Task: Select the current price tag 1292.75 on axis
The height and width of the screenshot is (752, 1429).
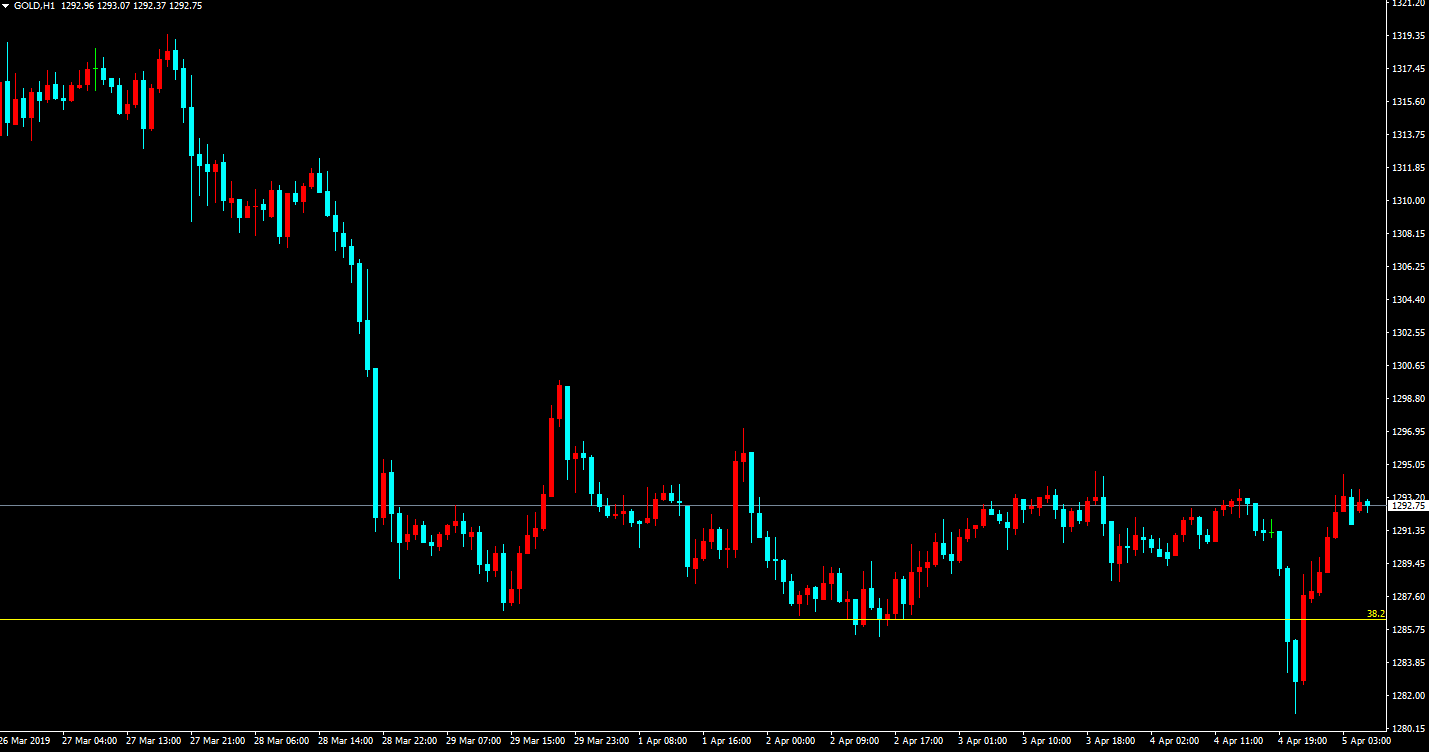Action: pyautogui.click(x=1407, y=506)
